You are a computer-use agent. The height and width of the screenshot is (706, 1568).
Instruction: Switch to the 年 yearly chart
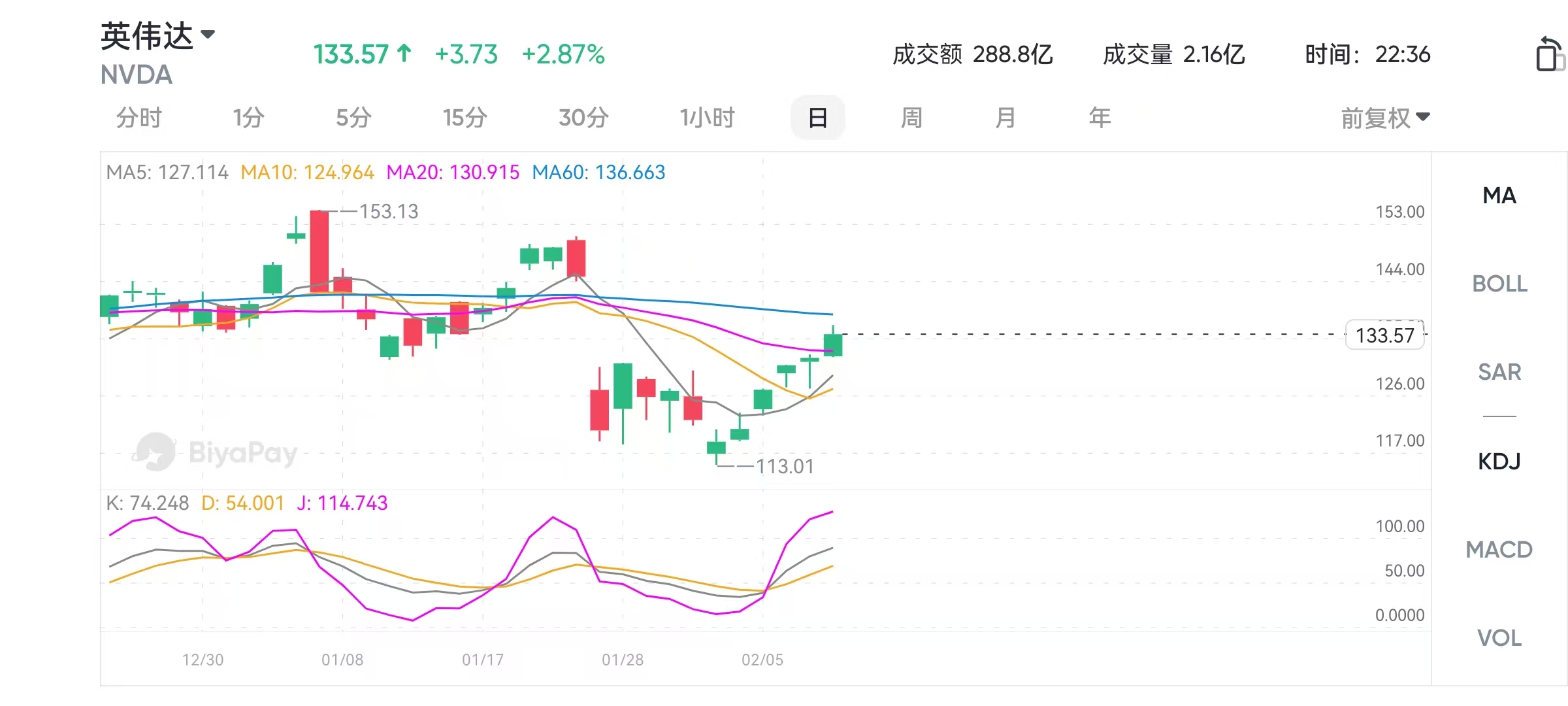pos(1100,118)
